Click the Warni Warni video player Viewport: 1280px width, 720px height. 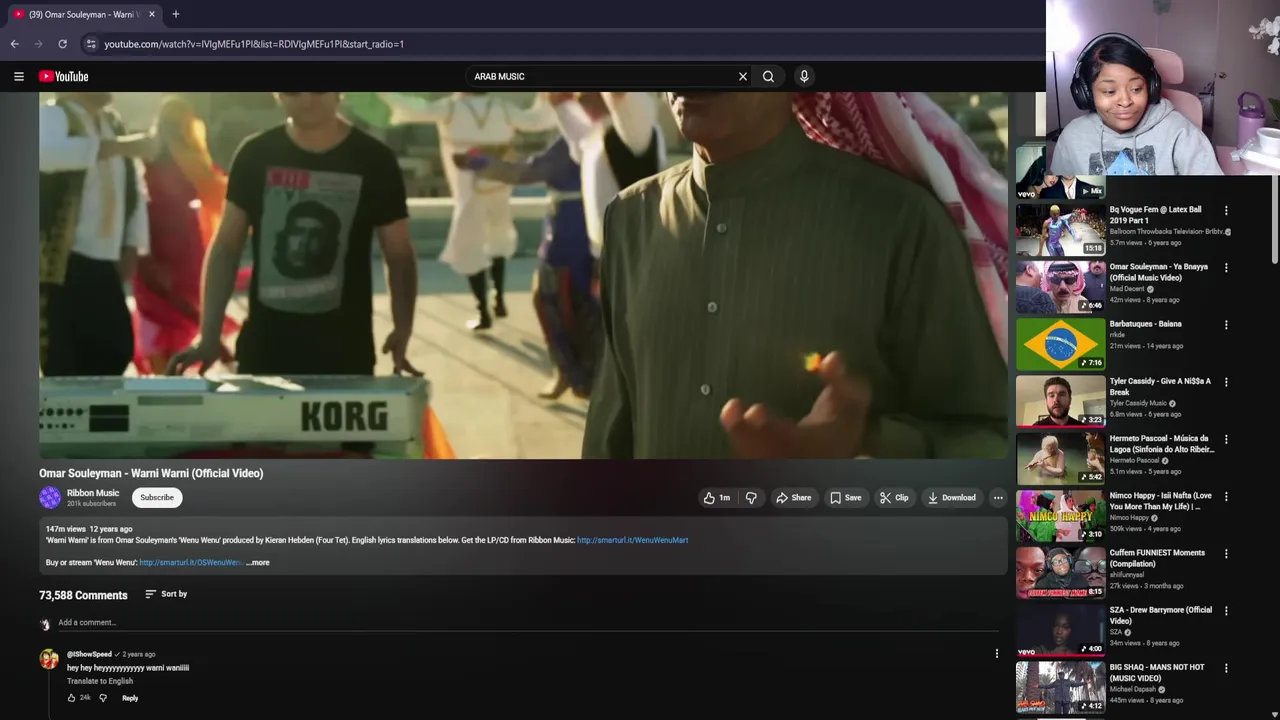[x=523, y=276]
